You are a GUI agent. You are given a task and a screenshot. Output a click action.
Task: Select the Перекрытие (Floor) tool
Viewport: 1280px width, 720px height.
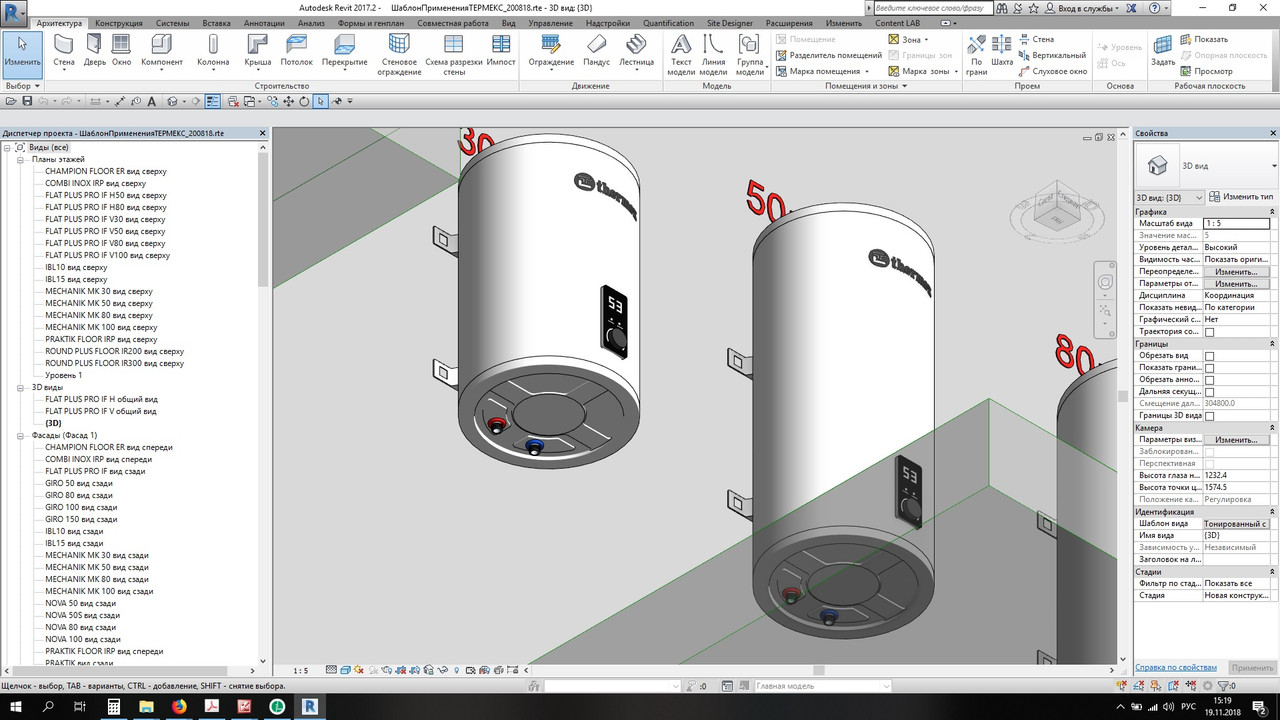point(345,51)
